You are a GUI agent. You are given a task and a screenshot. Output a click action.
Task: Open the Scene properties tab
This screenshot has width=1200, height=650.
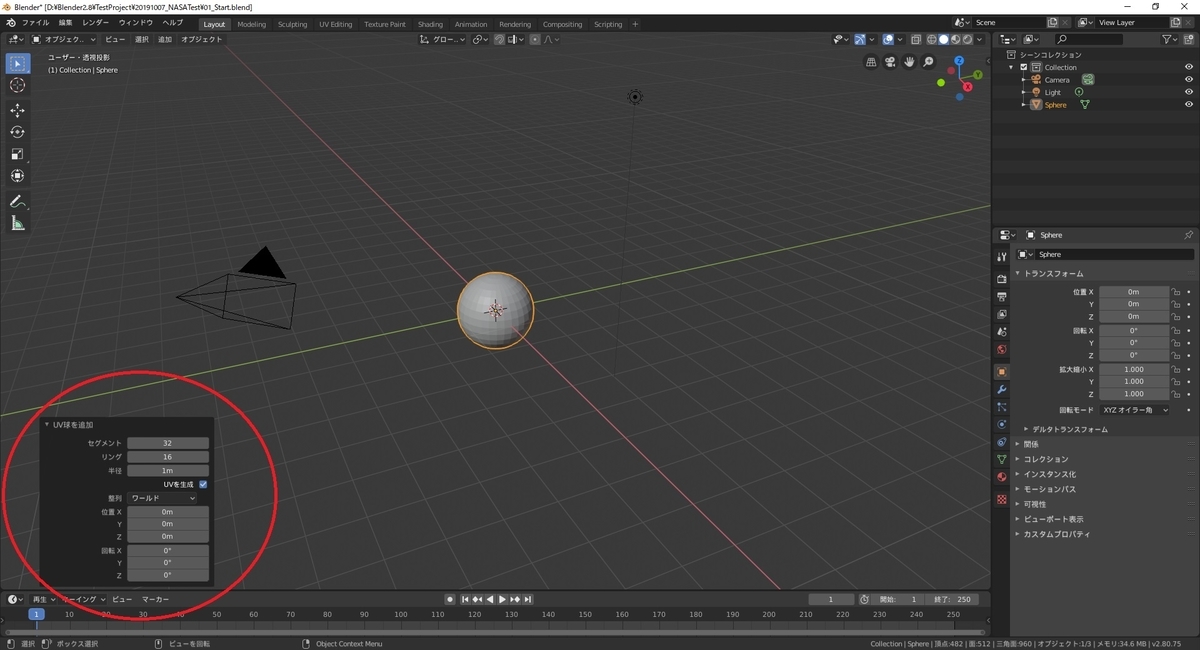click(1001, 331)
